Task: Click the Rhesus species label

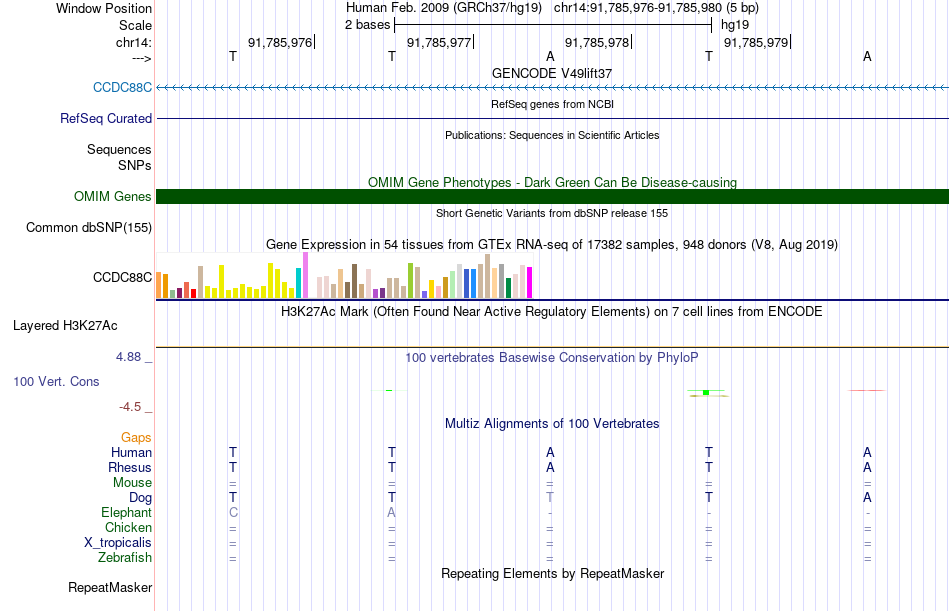Action: point(130,467)
